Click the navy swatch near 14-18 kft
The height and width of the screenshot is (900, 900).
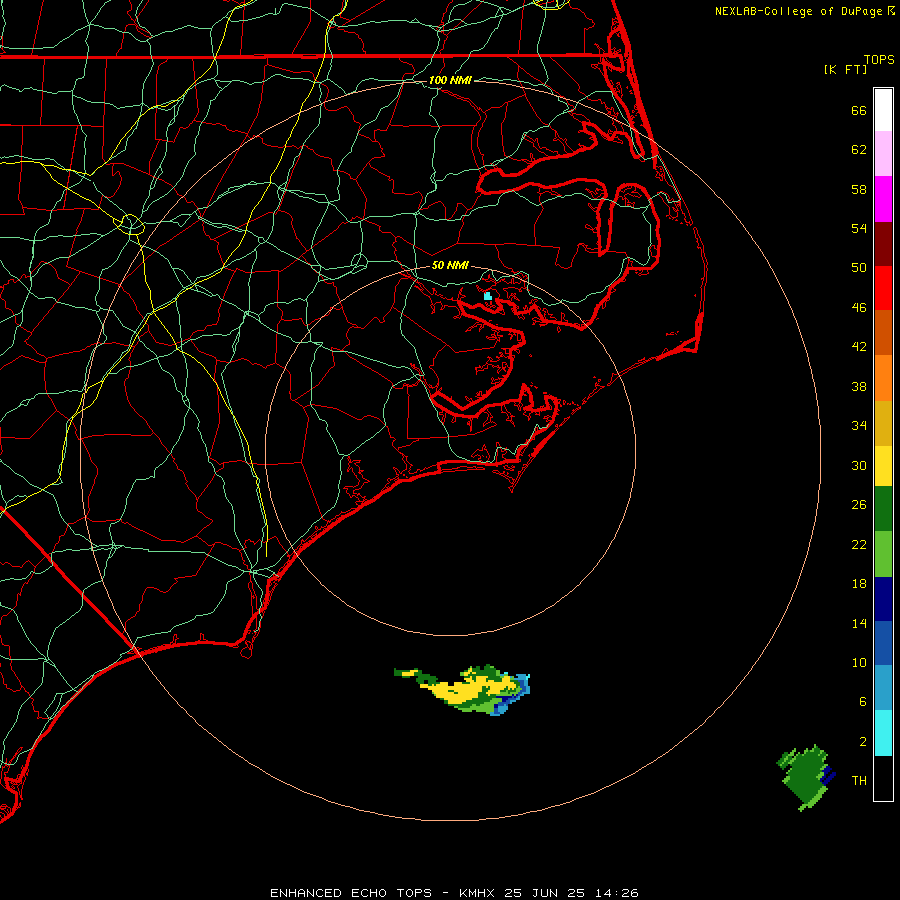883,599
